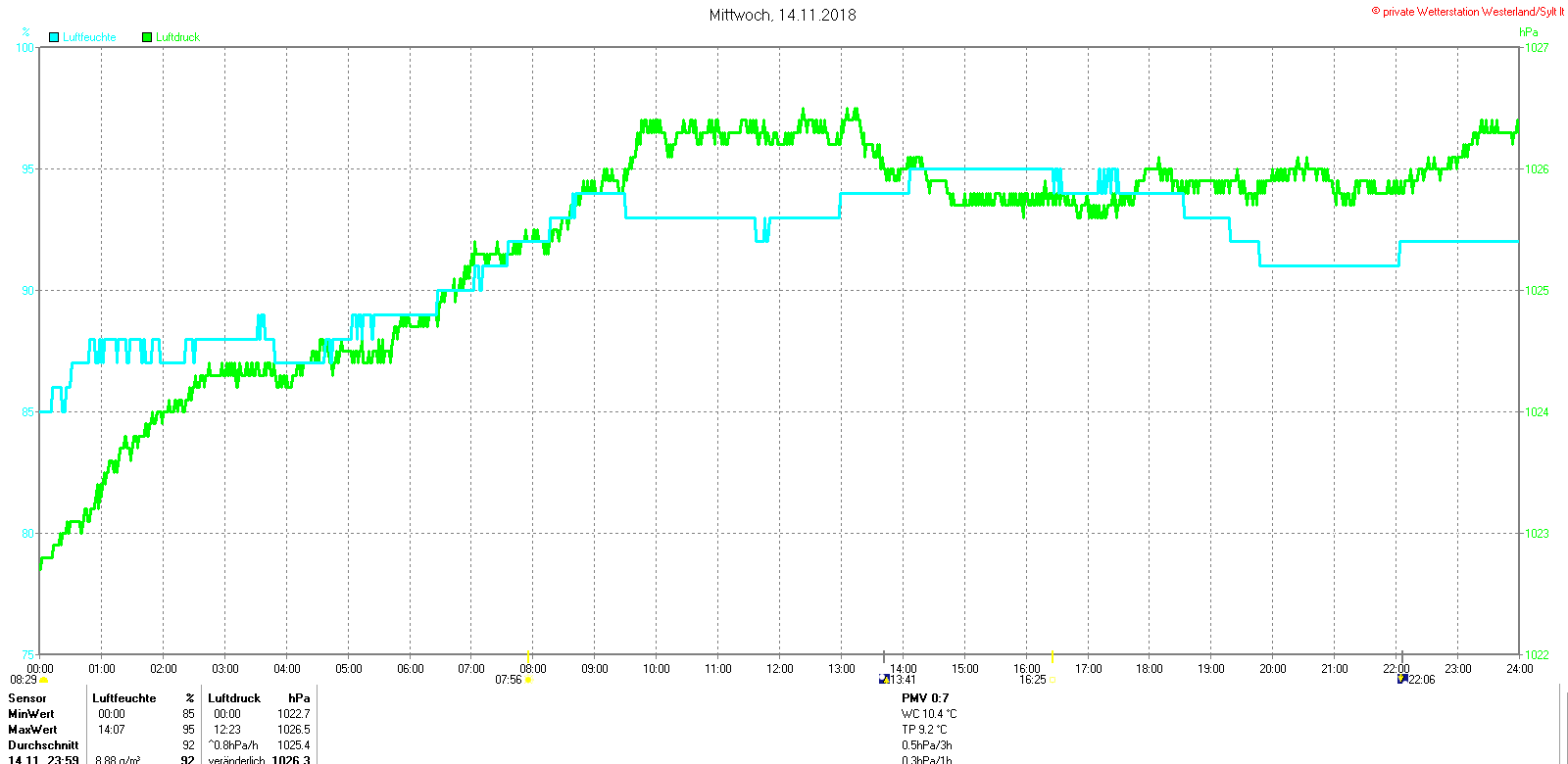
Task: Click the 06:00 time axis label
Action: [x=411, y=669]
